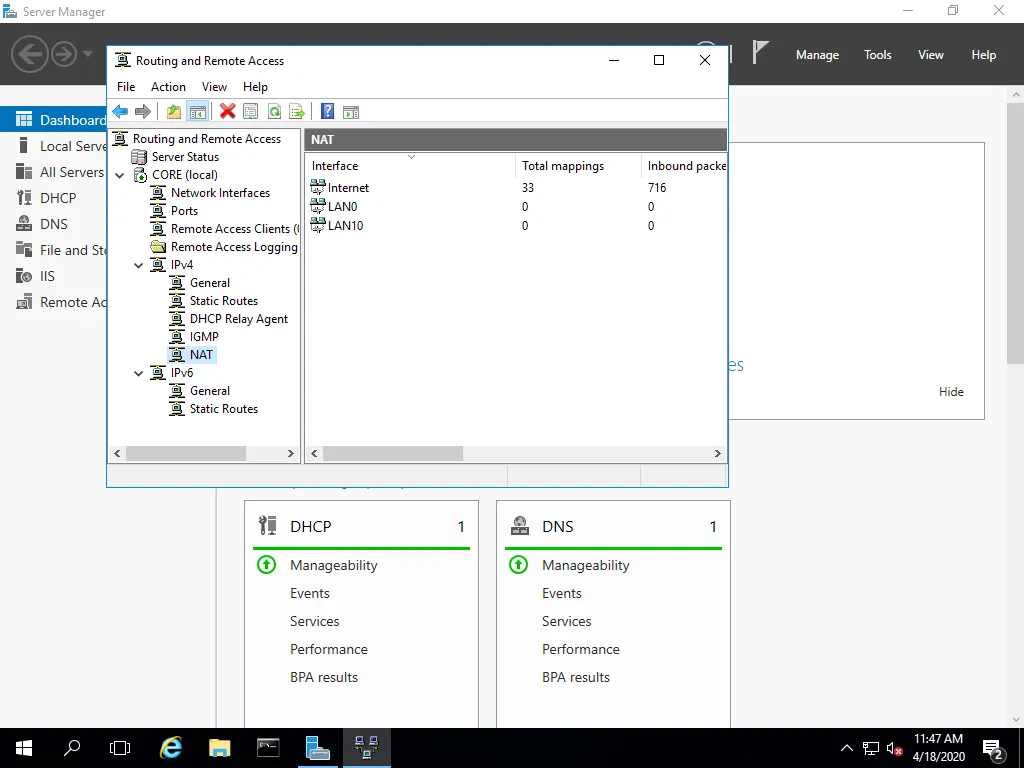Select the Internet interface row
The image size is (1024, 768).
pos(516,188)
